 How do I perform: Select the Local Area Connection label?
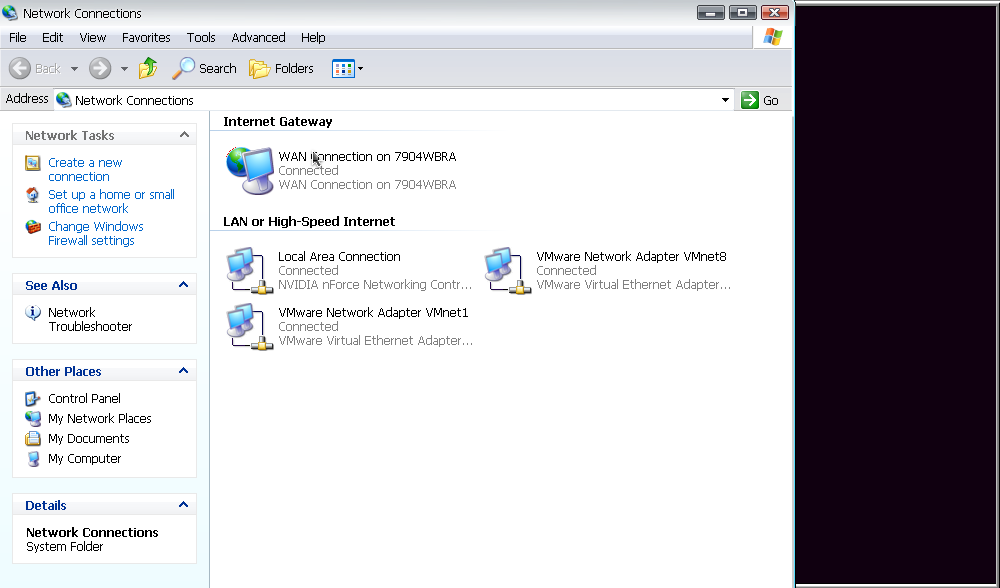(x=339, y=256)
